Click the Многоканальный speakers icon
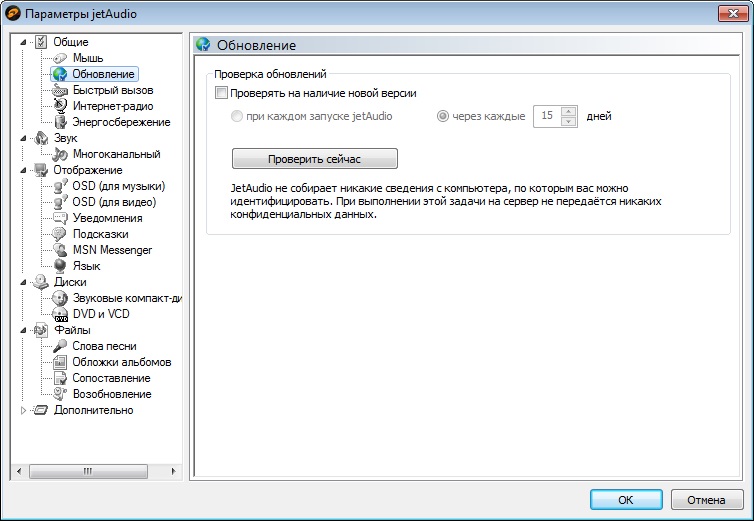This screenshot has height=521, width=754. point(60,154)
